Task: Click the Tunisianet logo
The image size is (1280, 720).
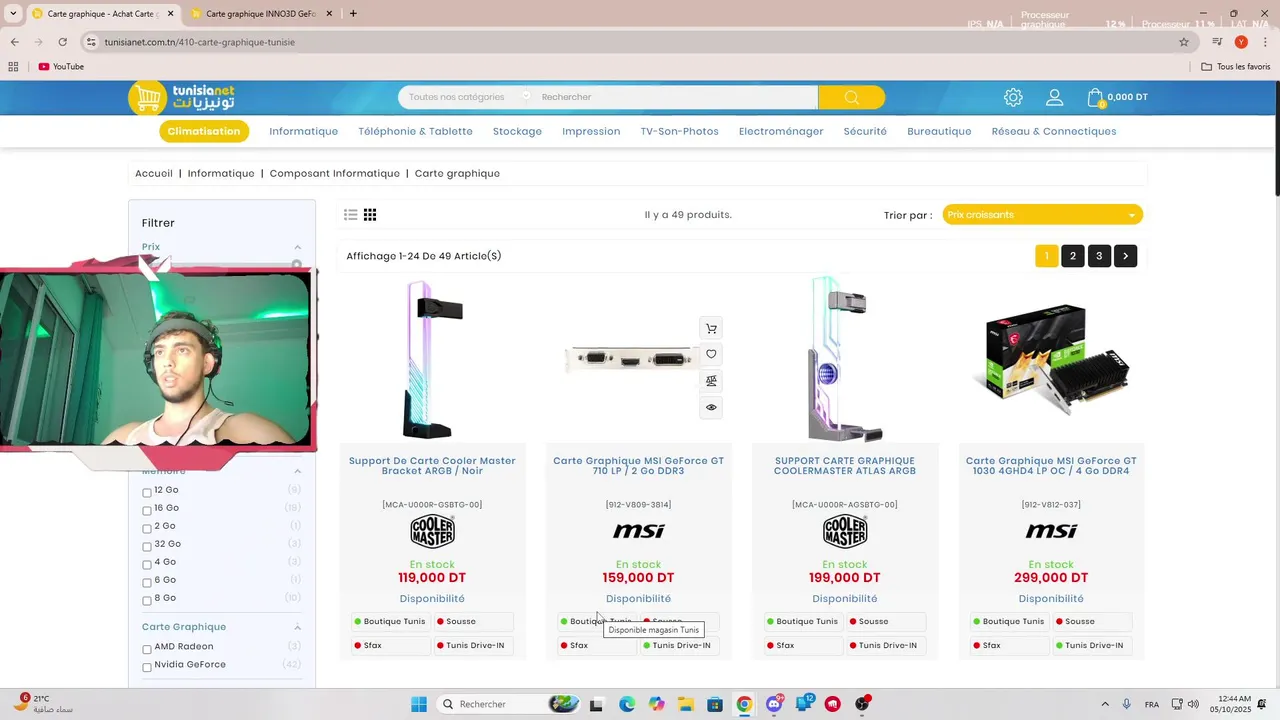Action: tap(182, 97)
